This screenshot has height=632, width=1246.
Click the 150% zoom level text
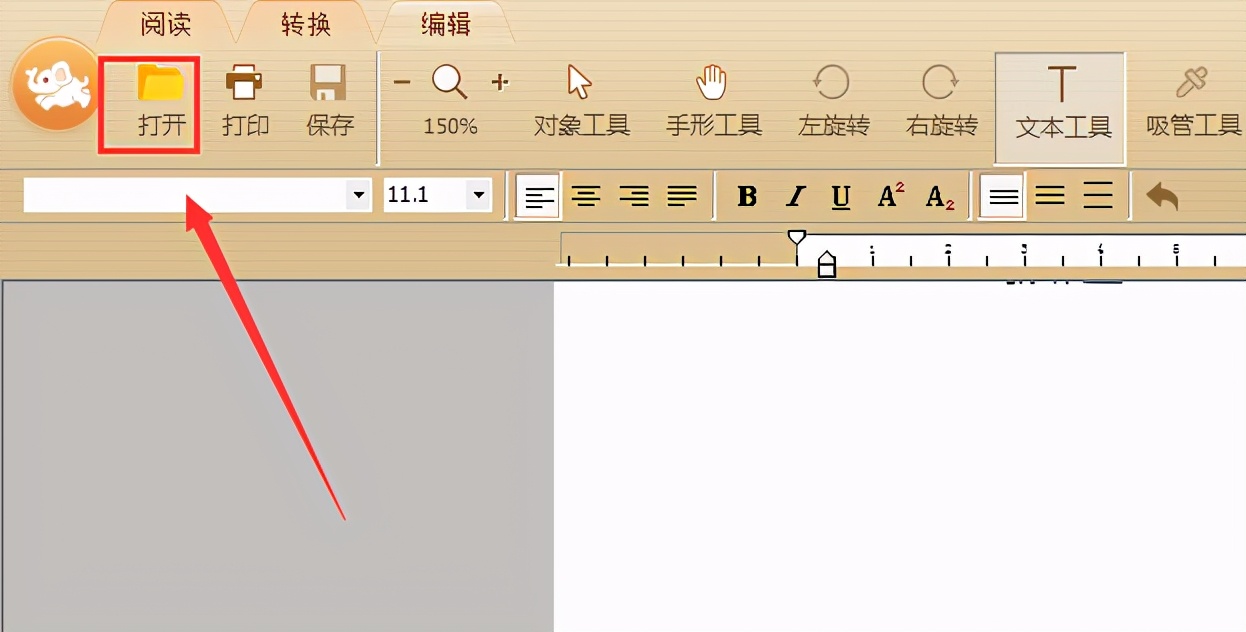click(x=450, y=126)
